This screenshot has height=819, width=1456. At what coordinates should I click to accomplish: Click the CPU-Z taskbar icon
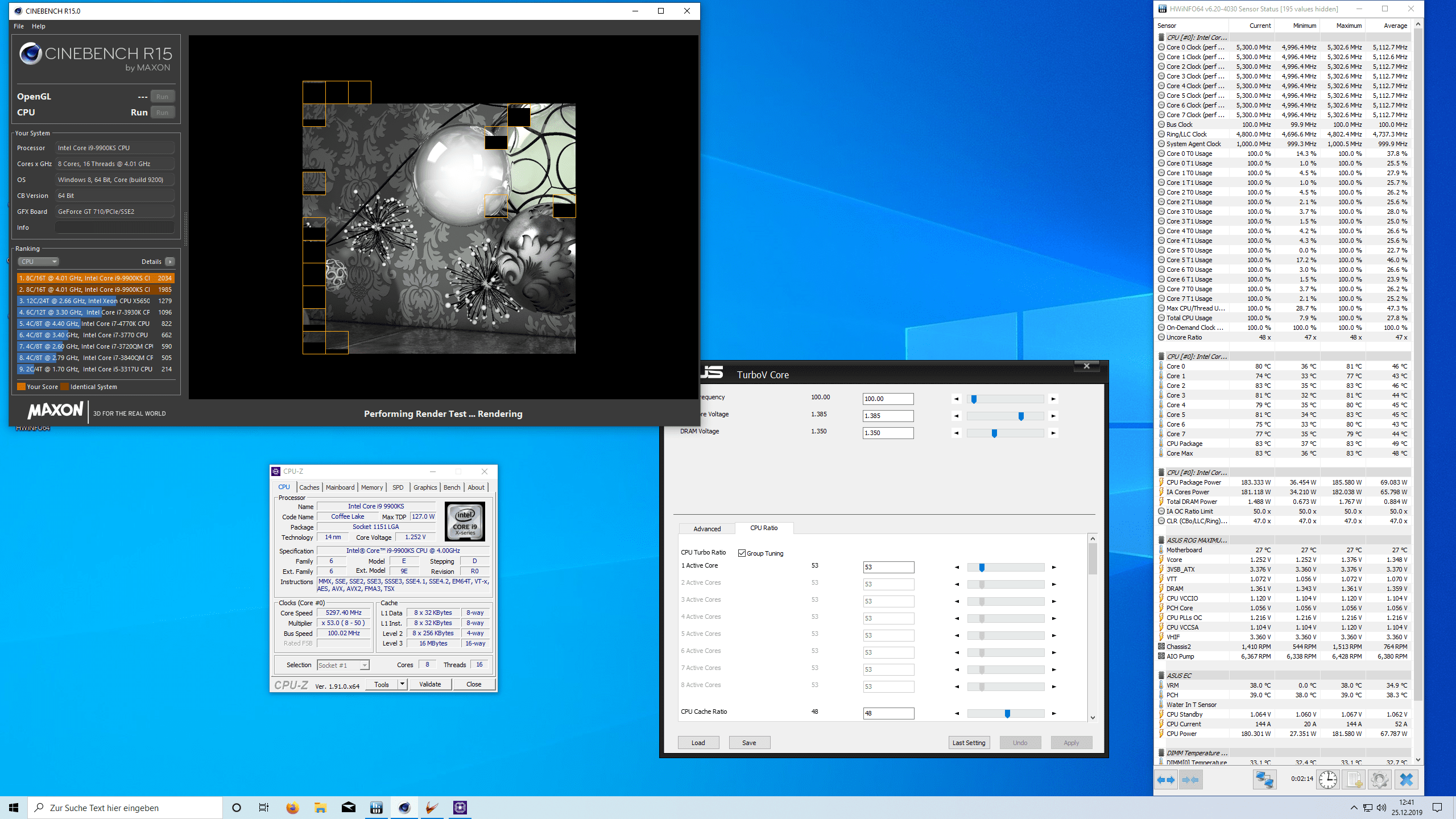pos(460,808)
